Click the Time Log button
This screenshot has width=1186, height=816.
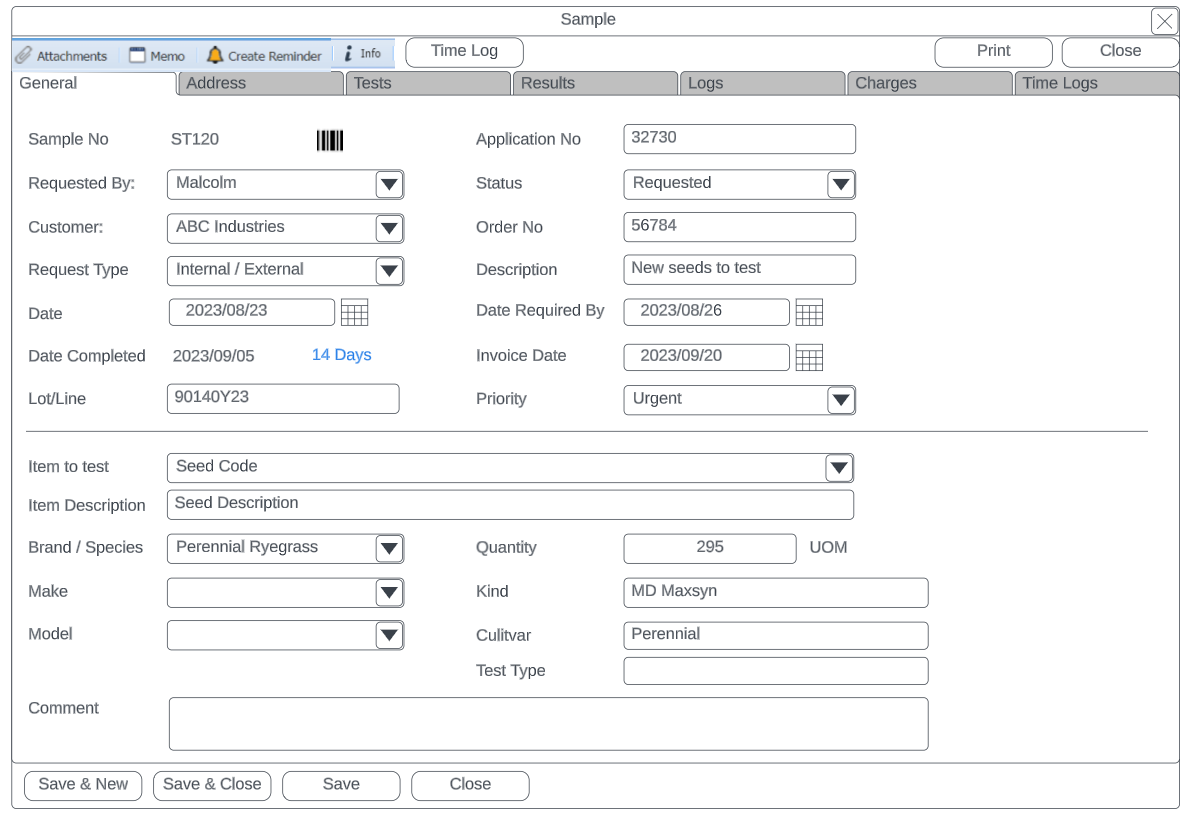pos(464,52)
